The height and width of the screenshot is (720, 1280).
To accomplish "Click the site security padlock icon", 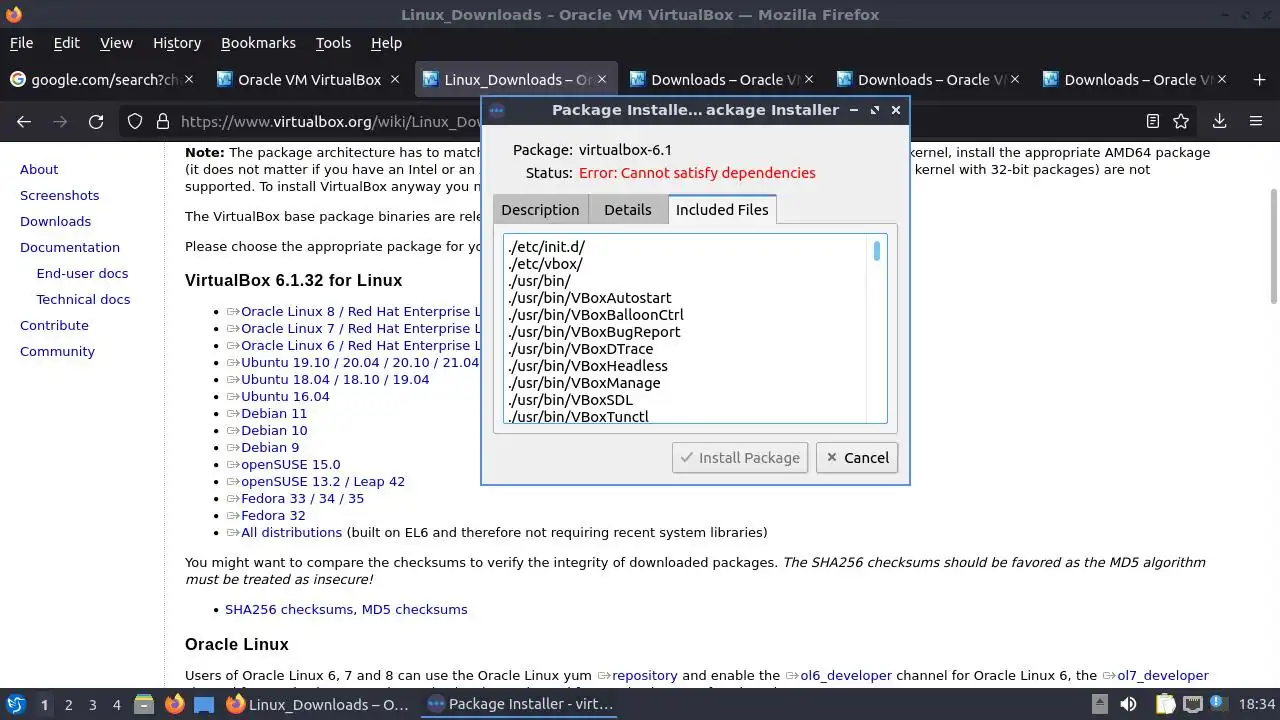I will tap(162, 121).
